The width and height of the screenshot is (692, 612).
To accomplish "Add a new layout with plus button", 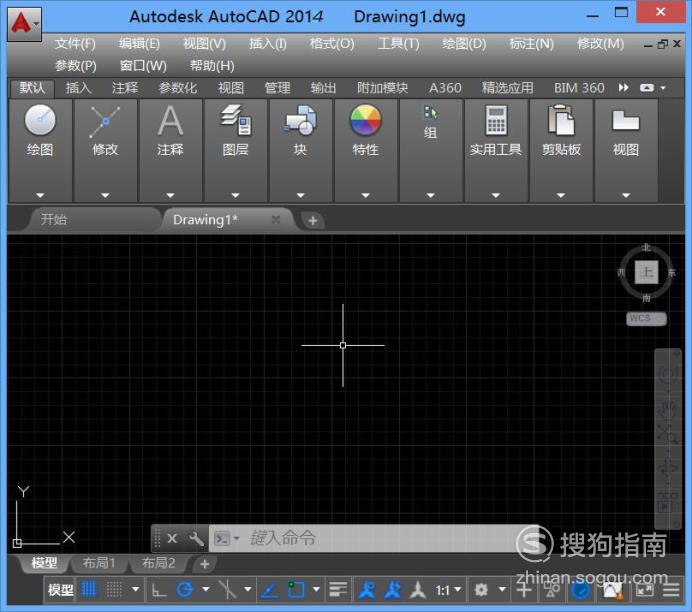I will click(204, 564).
